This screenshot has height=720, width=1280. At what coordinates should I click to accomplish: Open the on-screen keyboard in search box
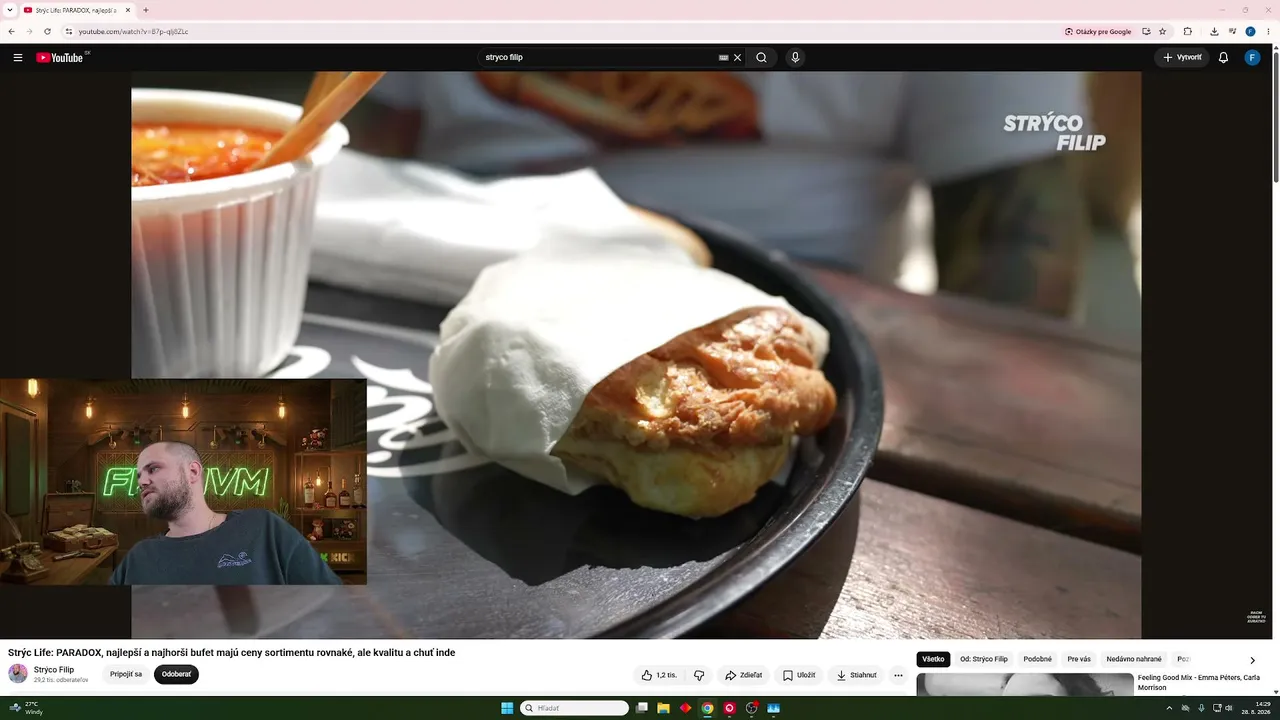(x=723, y=58)
